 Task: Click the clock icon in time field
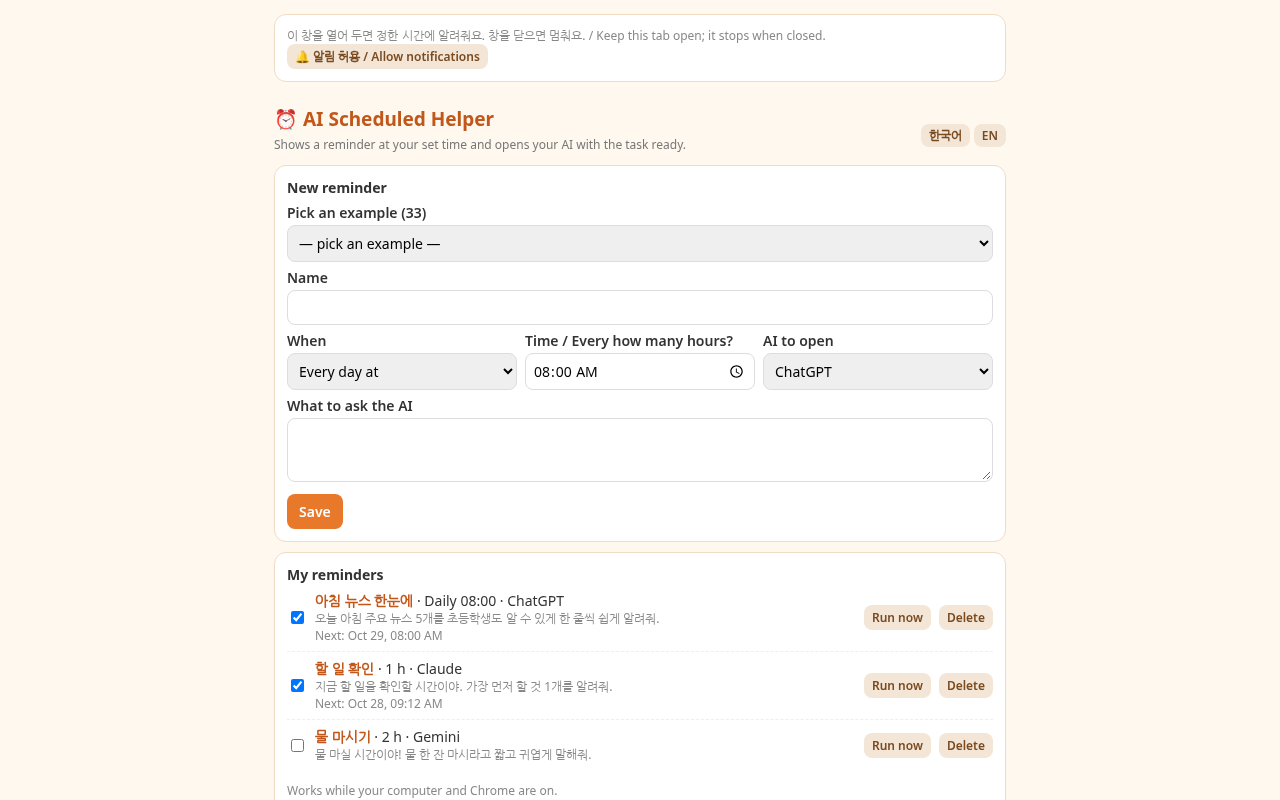click(x=737, y=371)
